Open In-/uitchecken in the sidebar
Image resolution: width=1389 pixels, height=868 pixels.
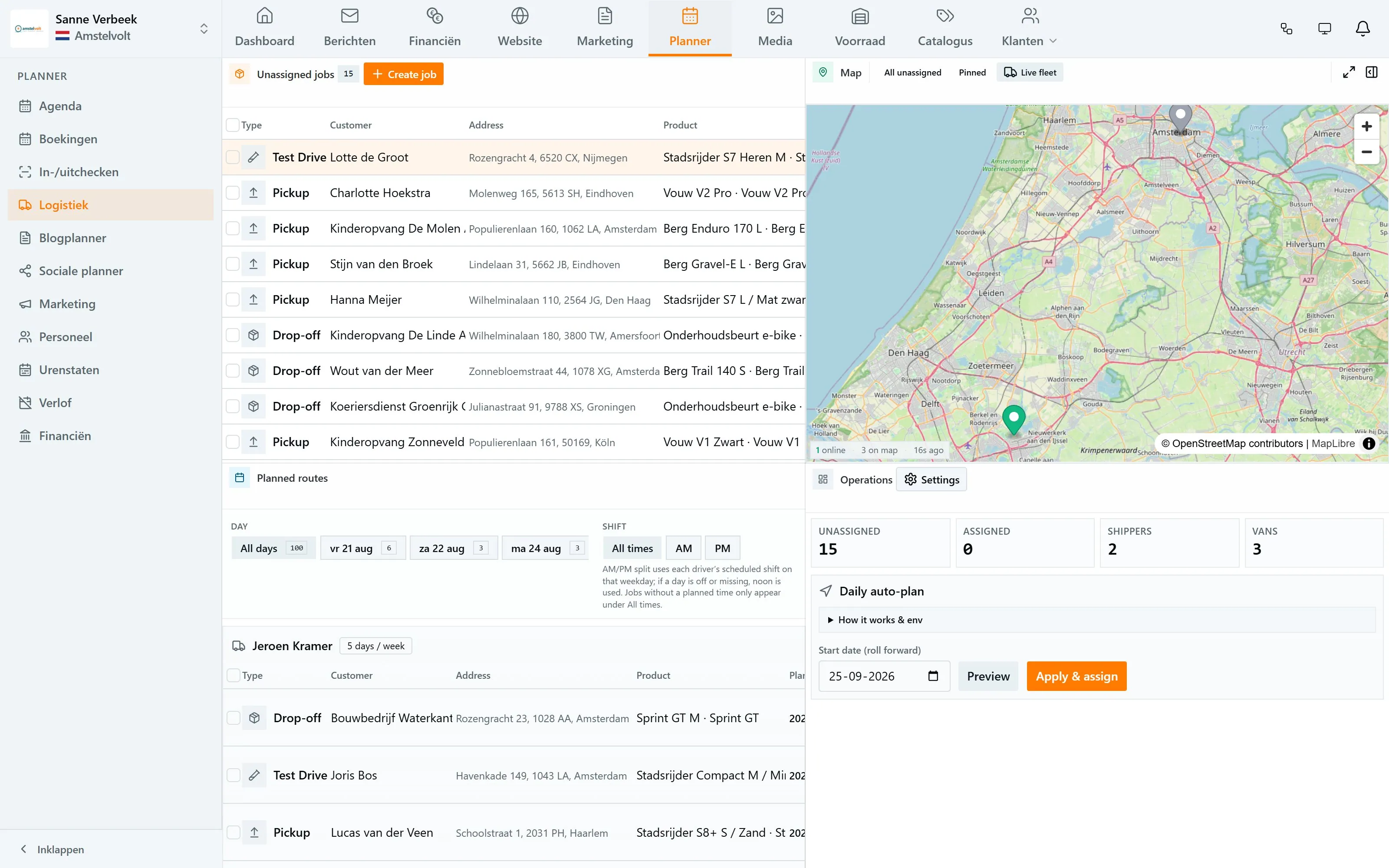(x=110, y=172)
